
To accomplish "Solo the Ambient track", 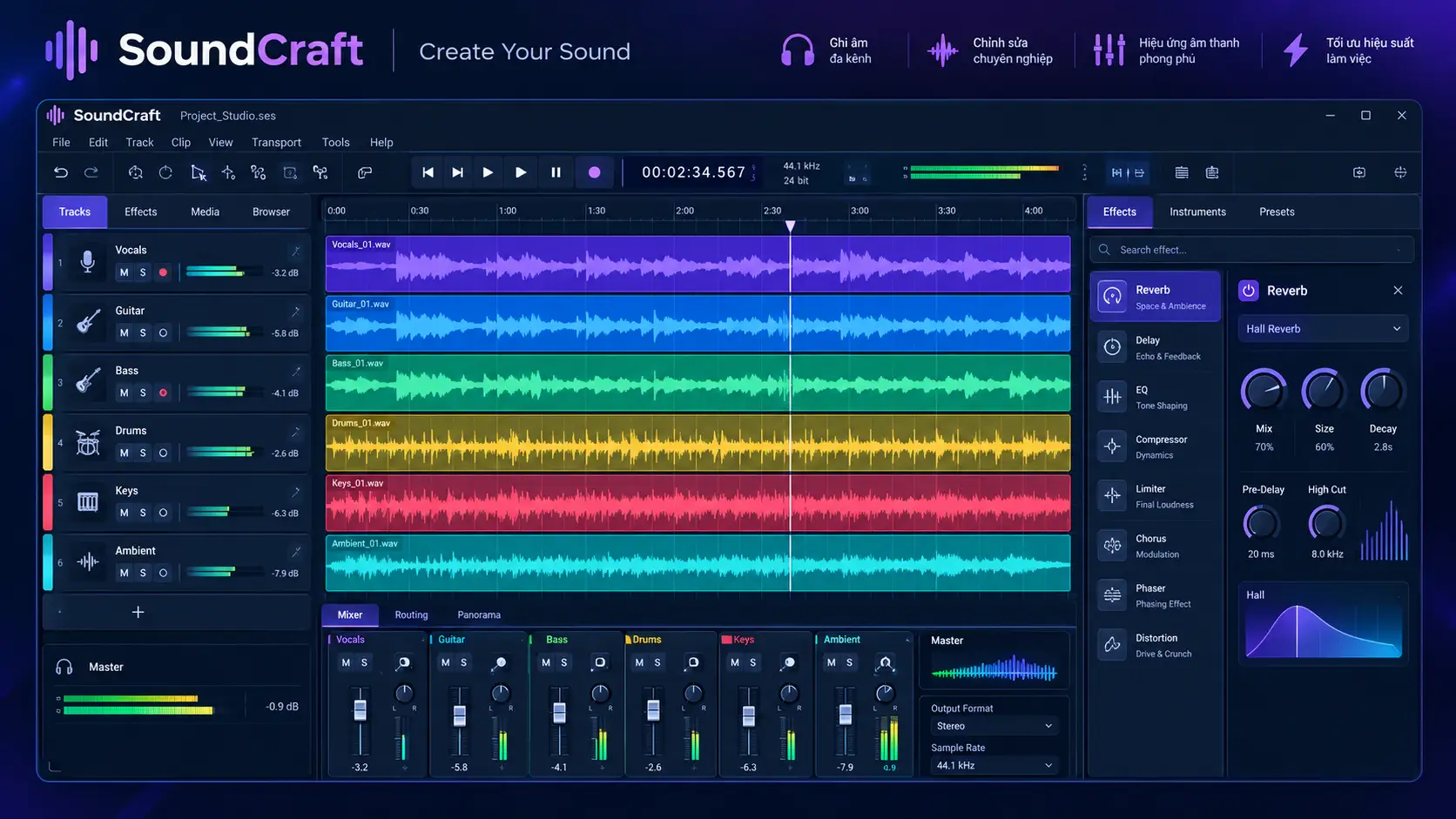I will tap(143, 573).
